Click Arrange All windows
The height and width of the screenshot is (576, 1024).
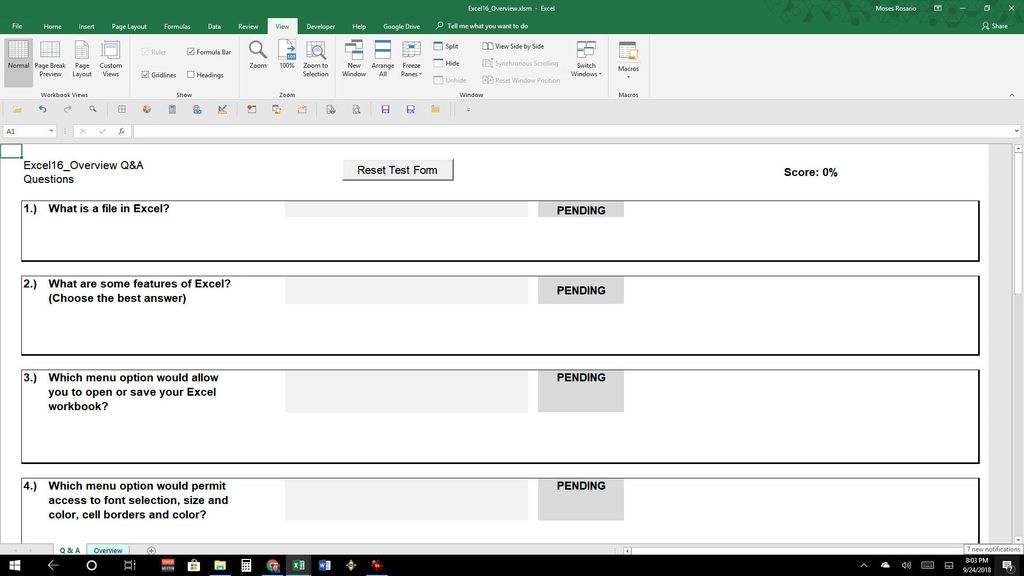pos(383,59)
